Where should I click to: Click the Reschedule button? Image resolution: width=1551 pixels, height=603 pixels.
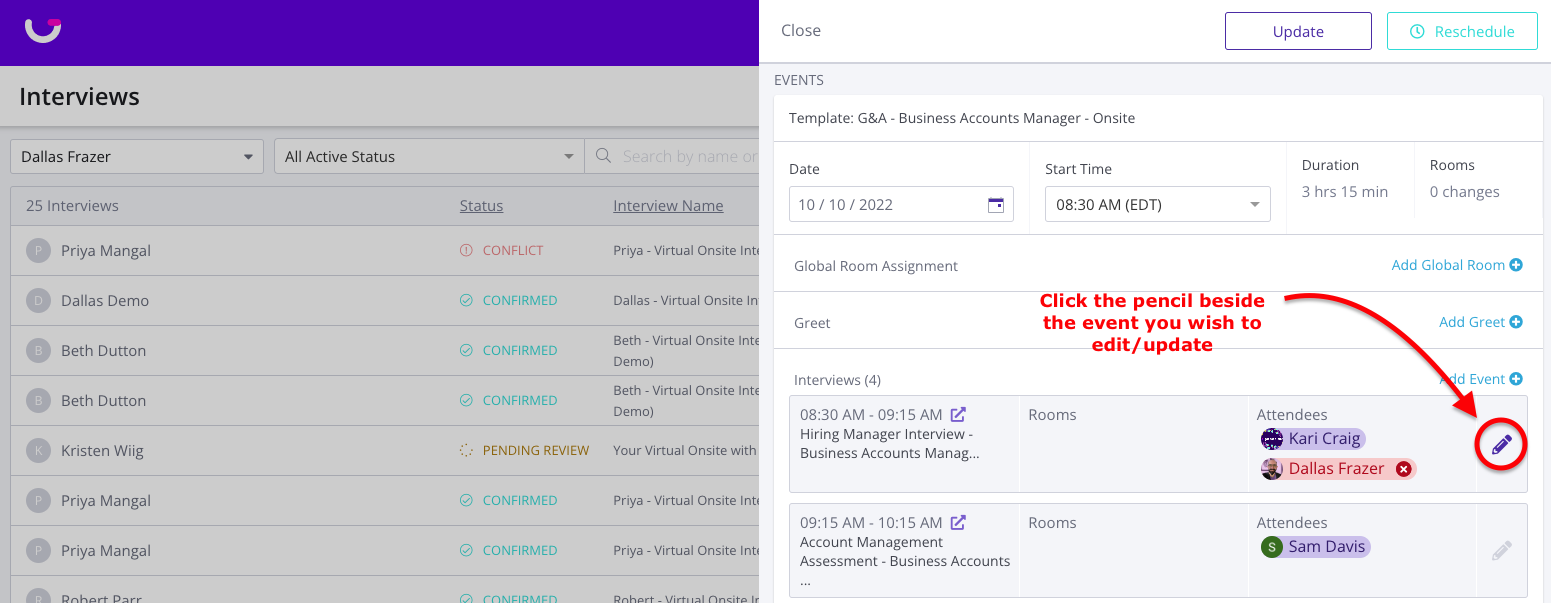pos(1462,31)
